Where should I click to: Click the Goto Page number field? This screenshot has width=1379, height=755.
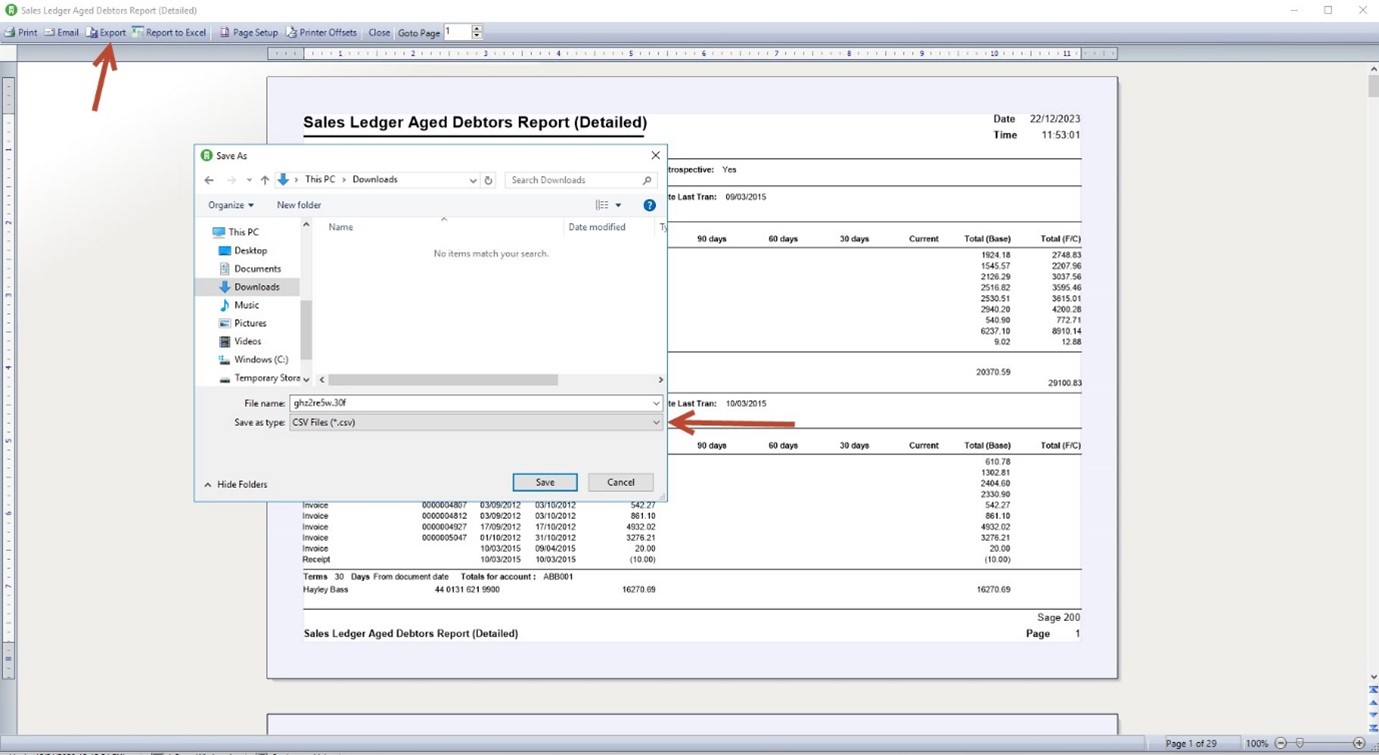pyautogui.click(x=457, y=32)
